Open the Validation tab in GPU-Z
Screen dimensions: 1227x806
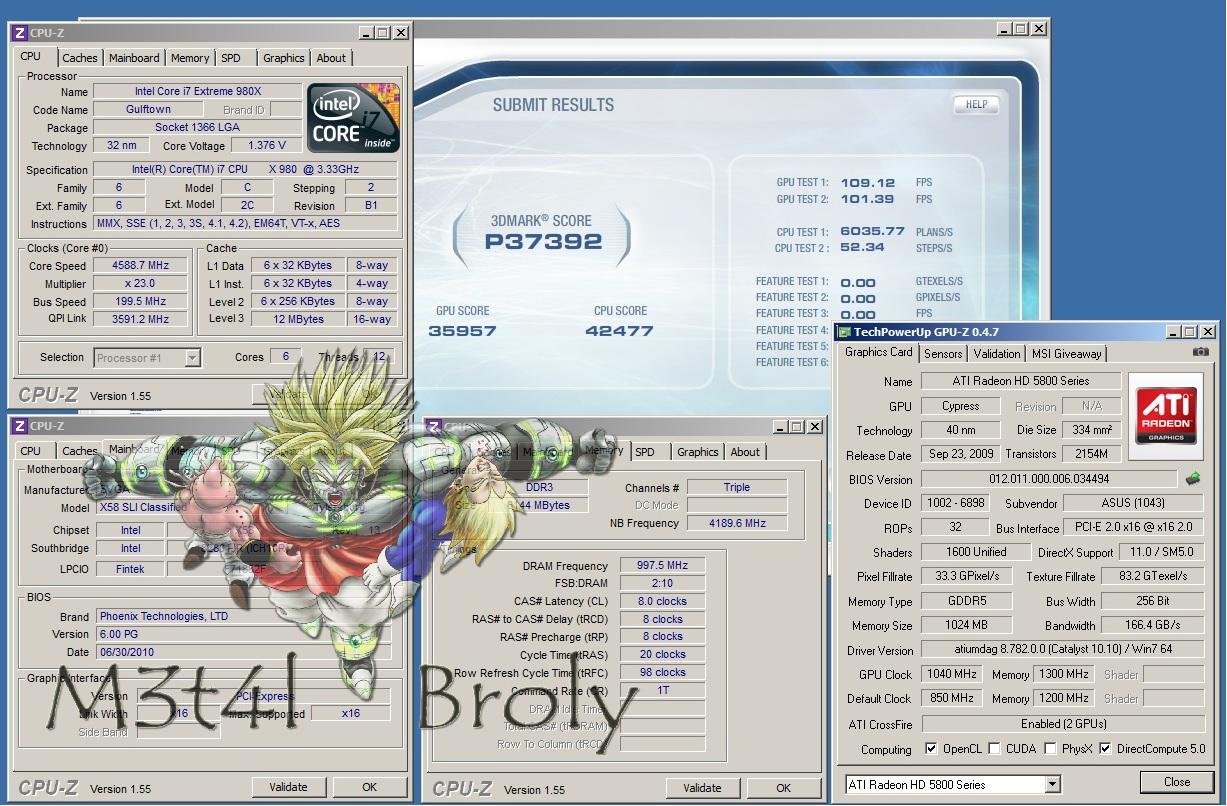point(997,353)
